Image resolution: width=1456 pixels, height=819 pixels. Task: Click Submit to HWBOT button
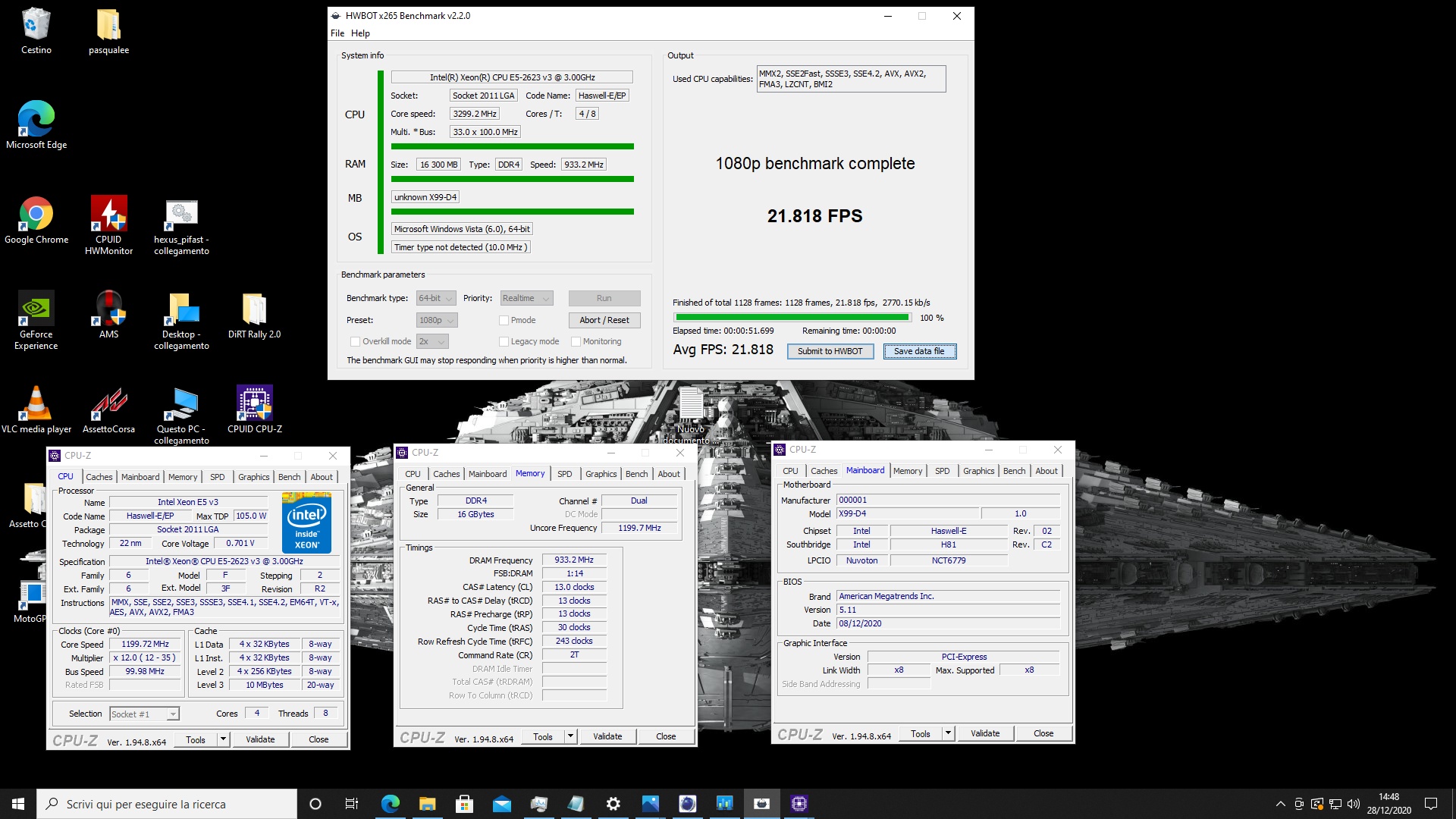(x=830, y=351)
